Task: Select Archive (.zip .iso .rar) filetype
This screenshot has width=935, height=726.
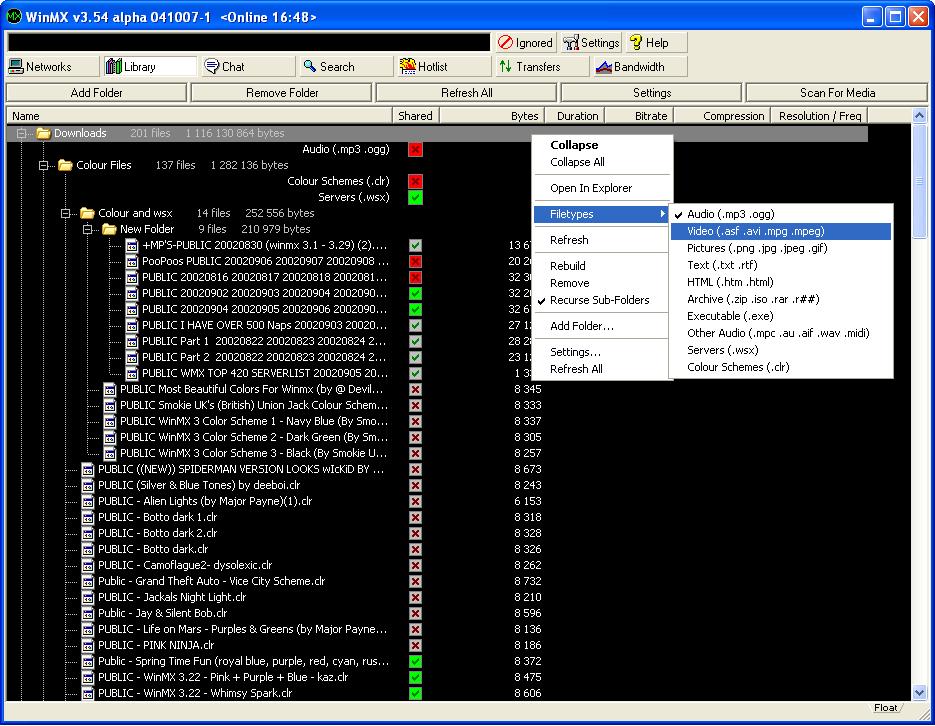Action: tap(781, 299)
